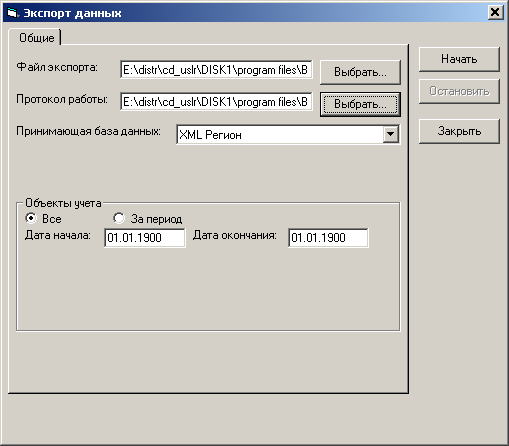509x446 pixels.
Task: Start export with Начать button
Action: pyautogui.click(x=459, y=59)
